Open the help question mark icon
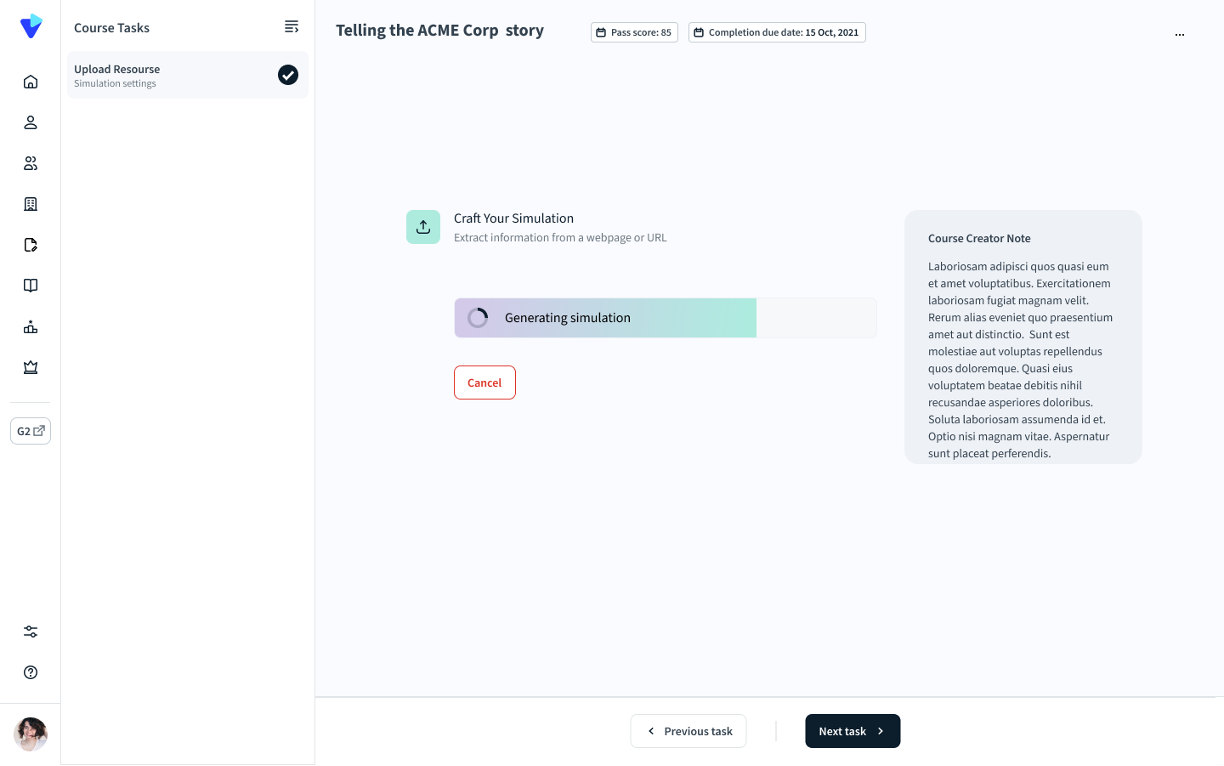 31,672
